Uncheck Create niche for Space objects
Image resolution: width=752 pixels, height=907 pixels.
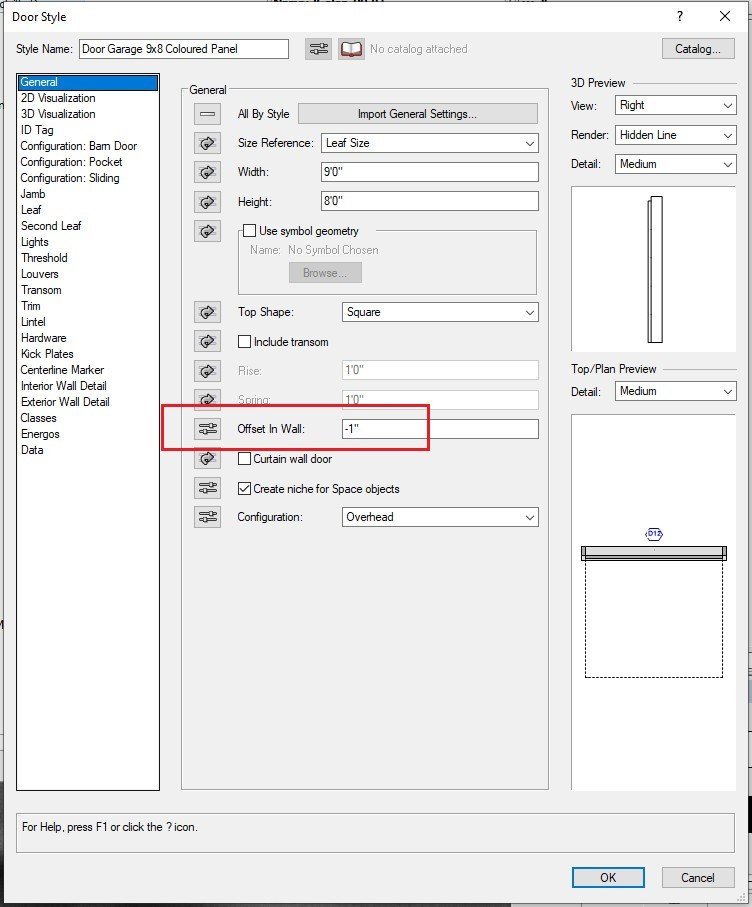[245, 488]
